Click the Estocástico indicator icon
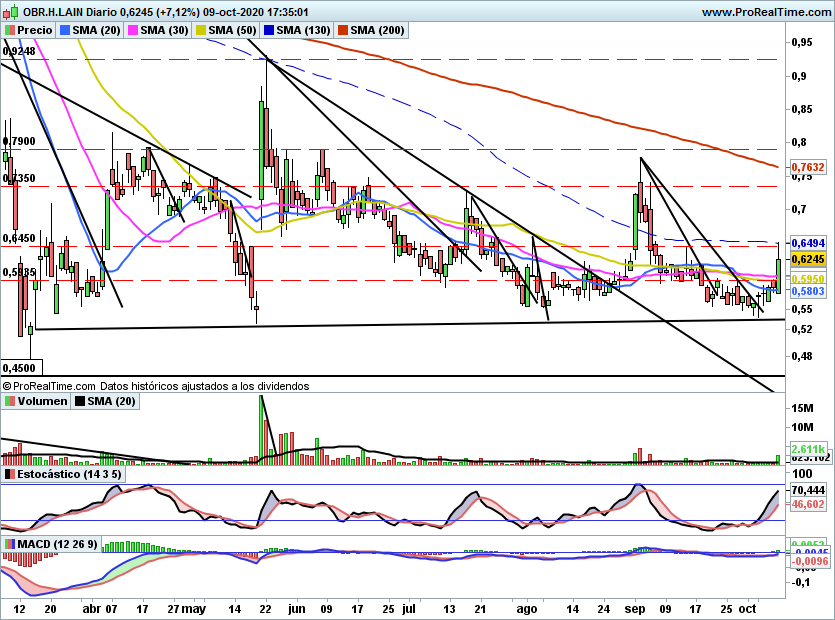835x620 pixels. pos(10,474)
